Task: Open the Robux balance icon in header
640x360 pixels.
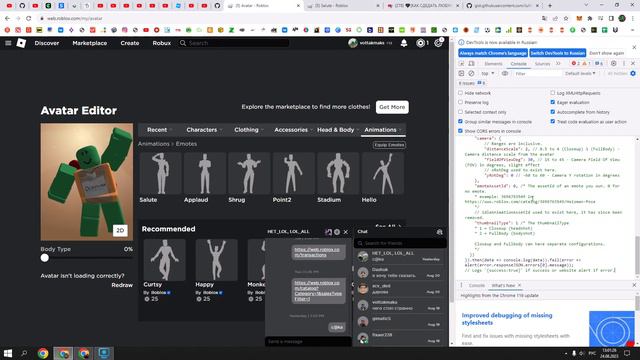Action: coord(420,43)
